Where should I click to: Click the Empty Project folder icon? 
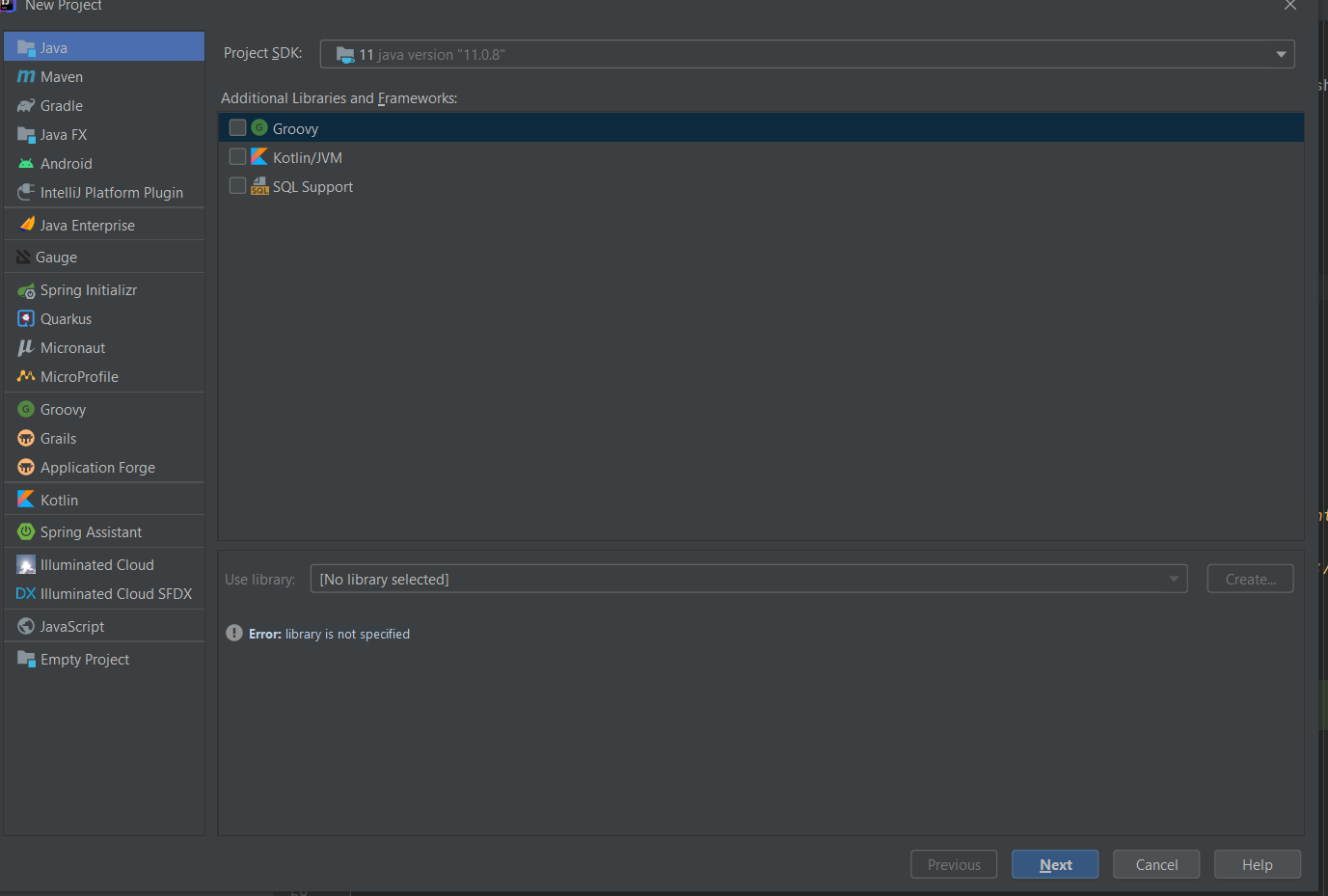(26, 659)
